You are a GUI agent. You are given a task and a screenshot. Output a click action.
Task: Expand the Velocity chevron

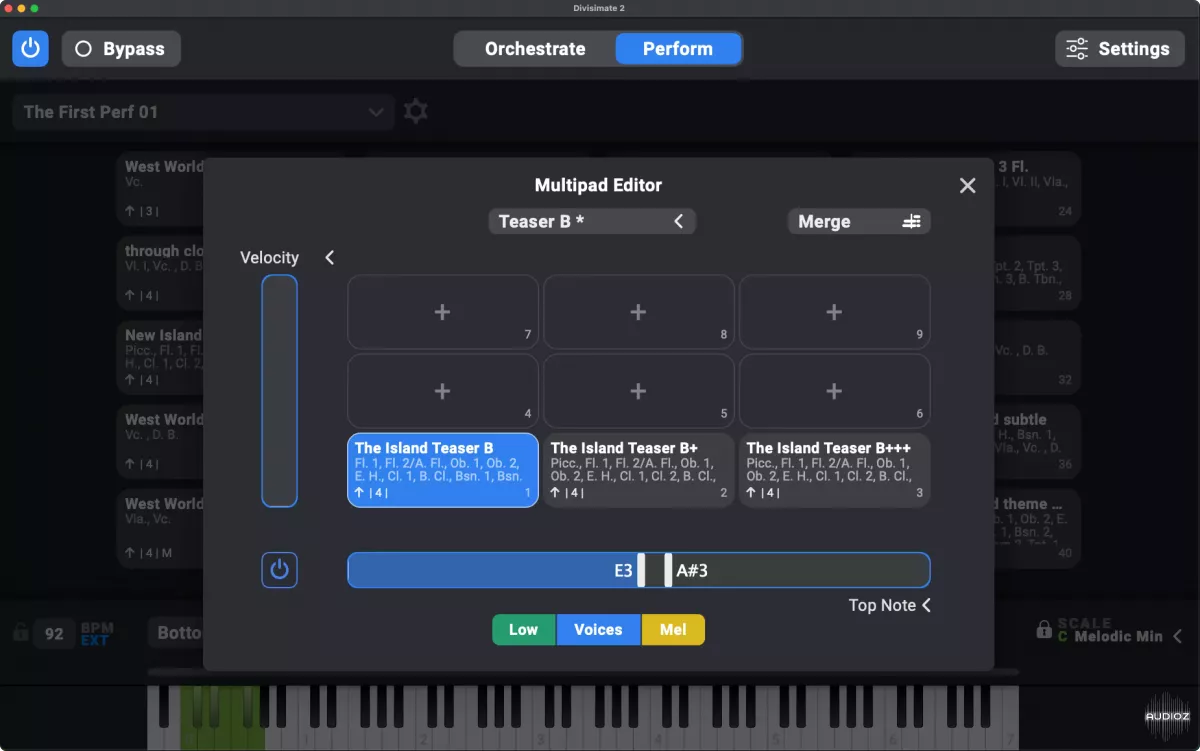pos(329,258)
